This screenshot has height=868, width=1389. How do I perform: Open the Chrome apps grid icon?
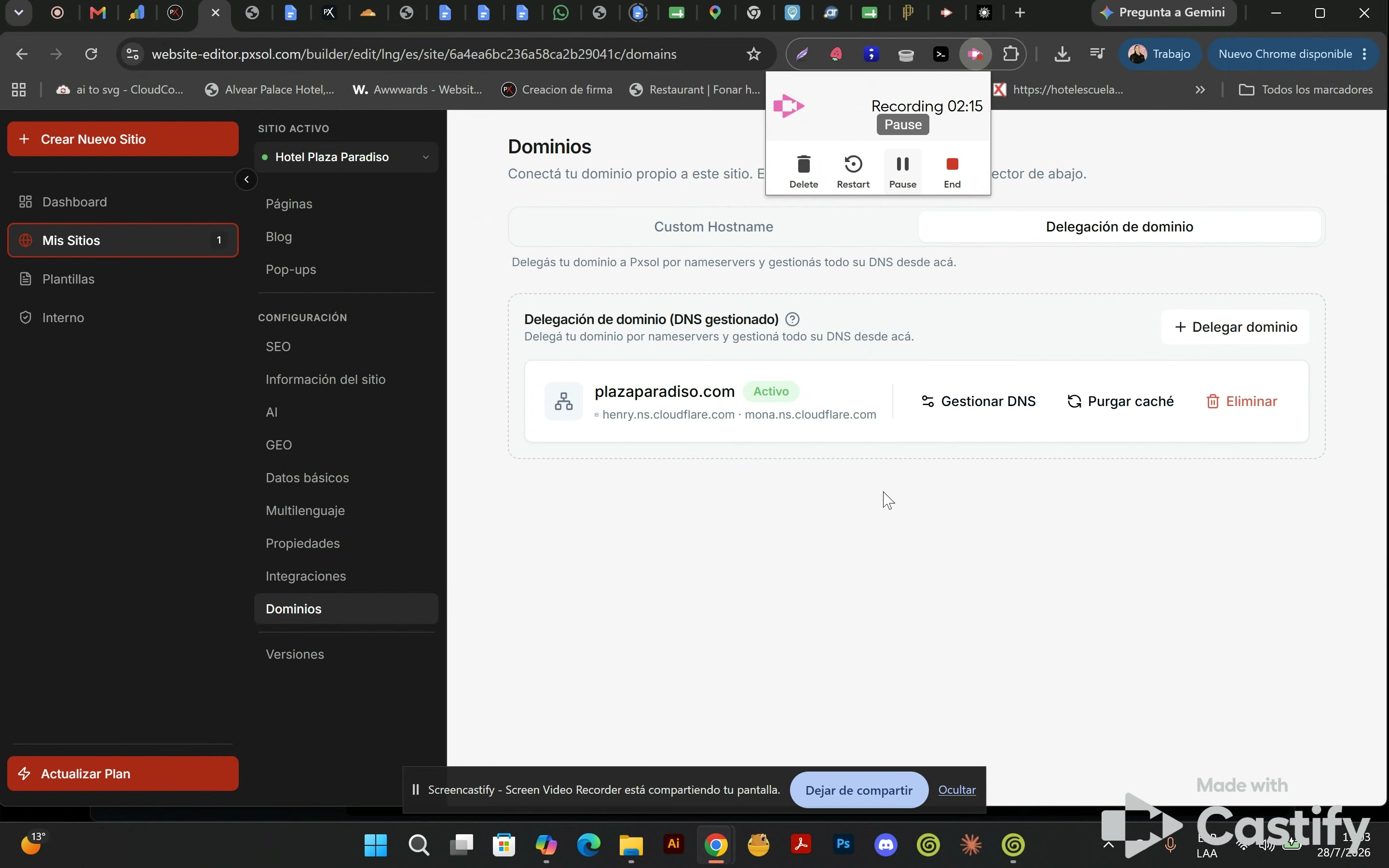pyautogui.click(x=19, y=90)
